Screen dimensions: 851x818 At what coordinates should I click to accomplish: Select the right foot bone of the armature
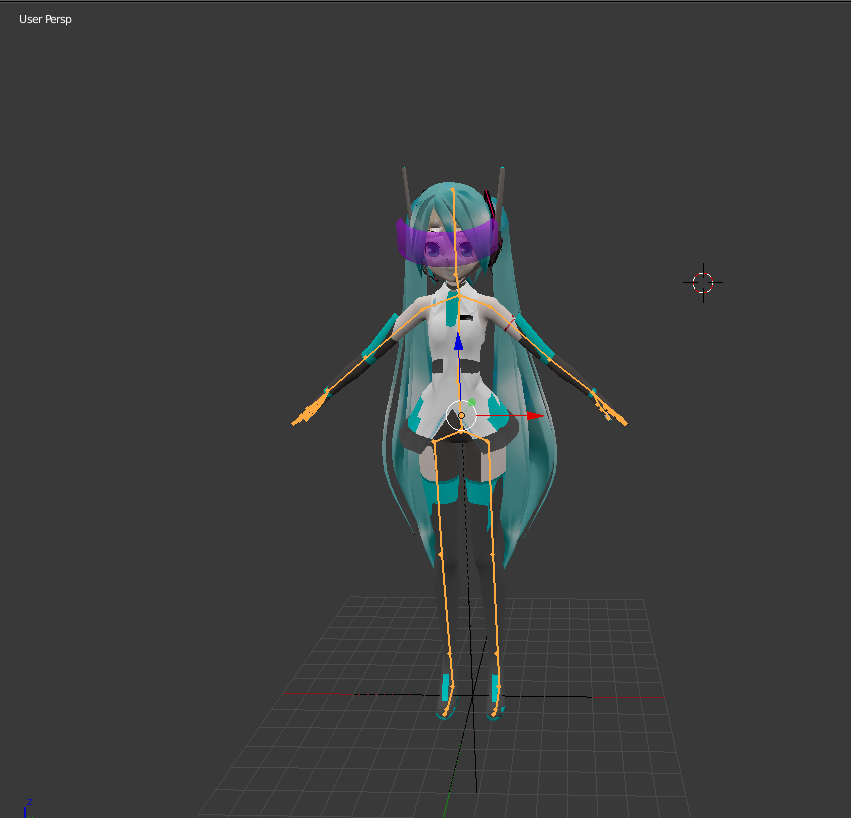494,707
